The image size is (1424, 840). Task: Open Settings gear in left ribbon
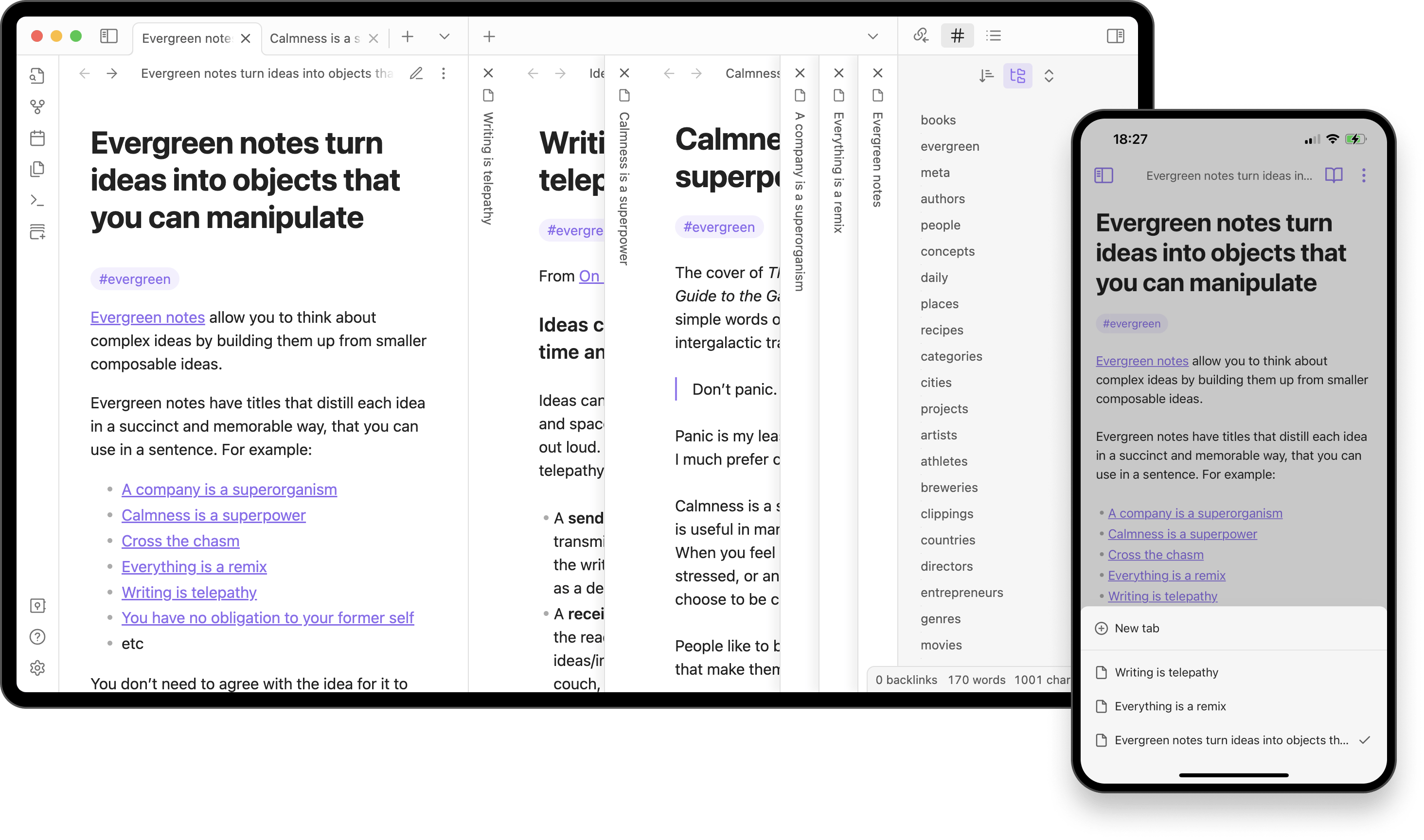tap(37, 668)
